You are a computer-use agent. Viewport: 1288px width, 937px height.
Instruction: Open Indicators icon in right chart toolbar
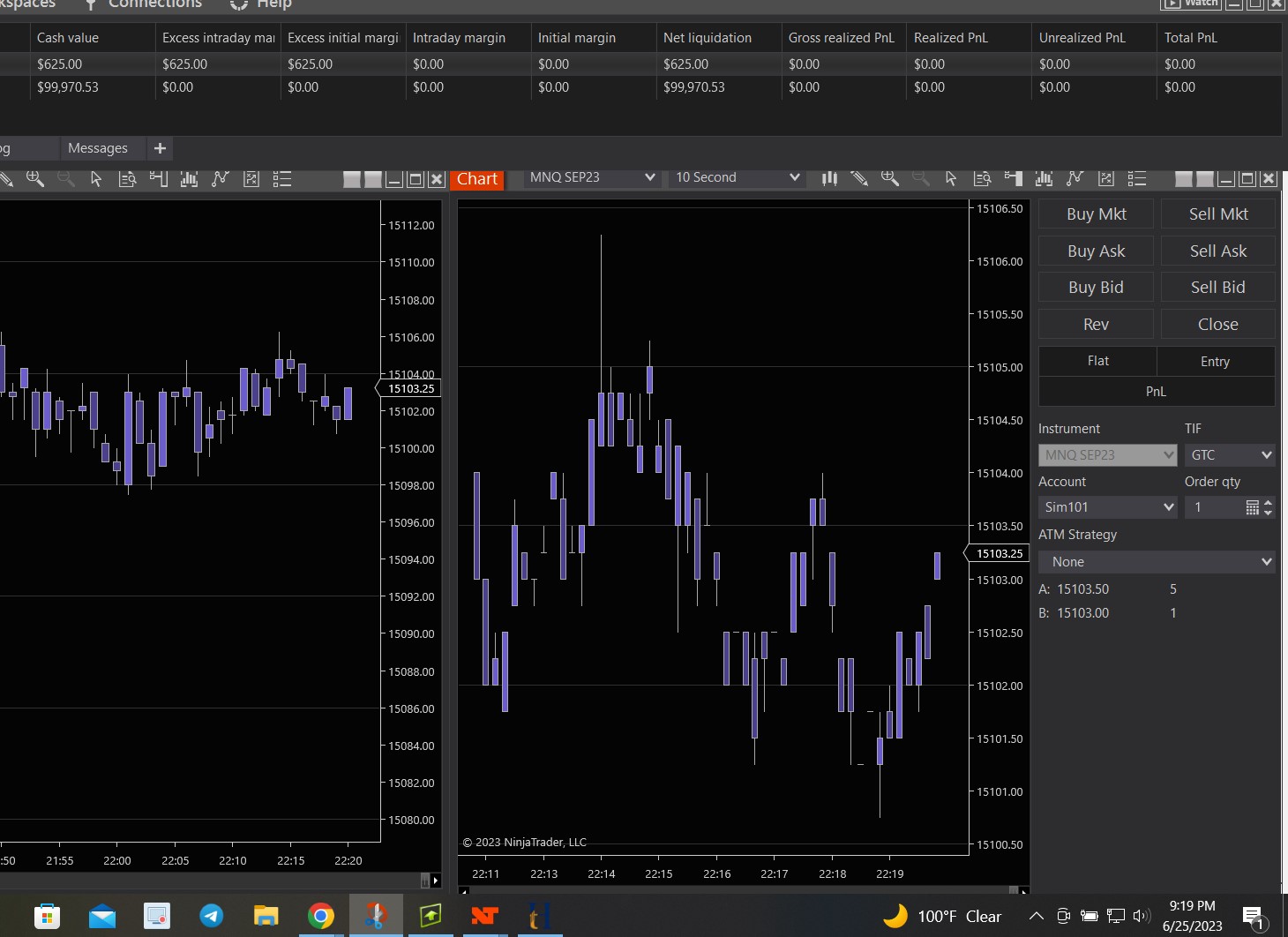pos(1044,178)
